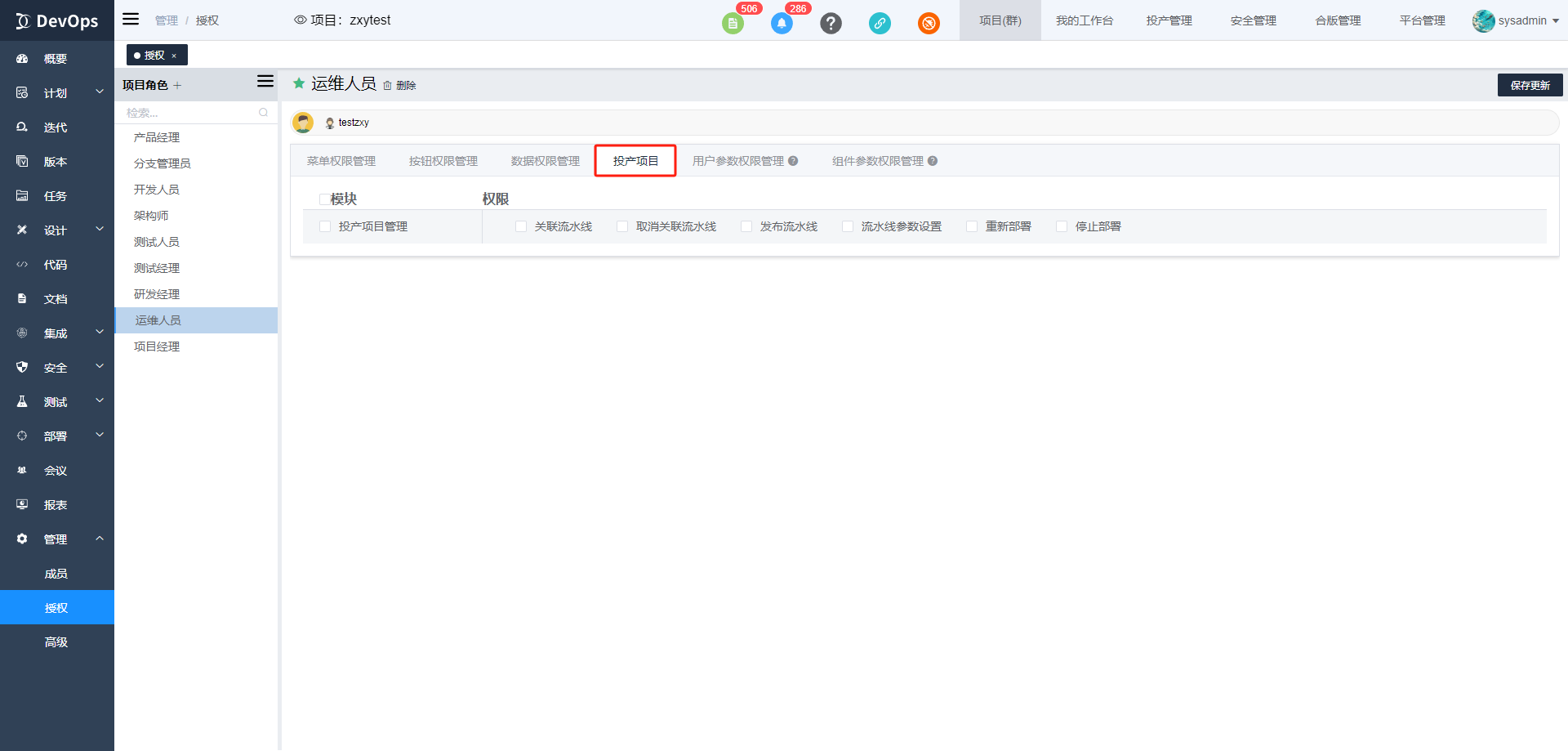Click the green document notification icon

[732, 24]
